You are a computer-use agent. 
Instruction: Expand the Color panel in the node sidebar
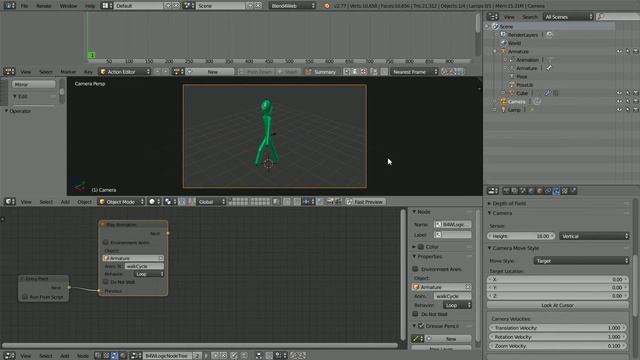[414, 247]
